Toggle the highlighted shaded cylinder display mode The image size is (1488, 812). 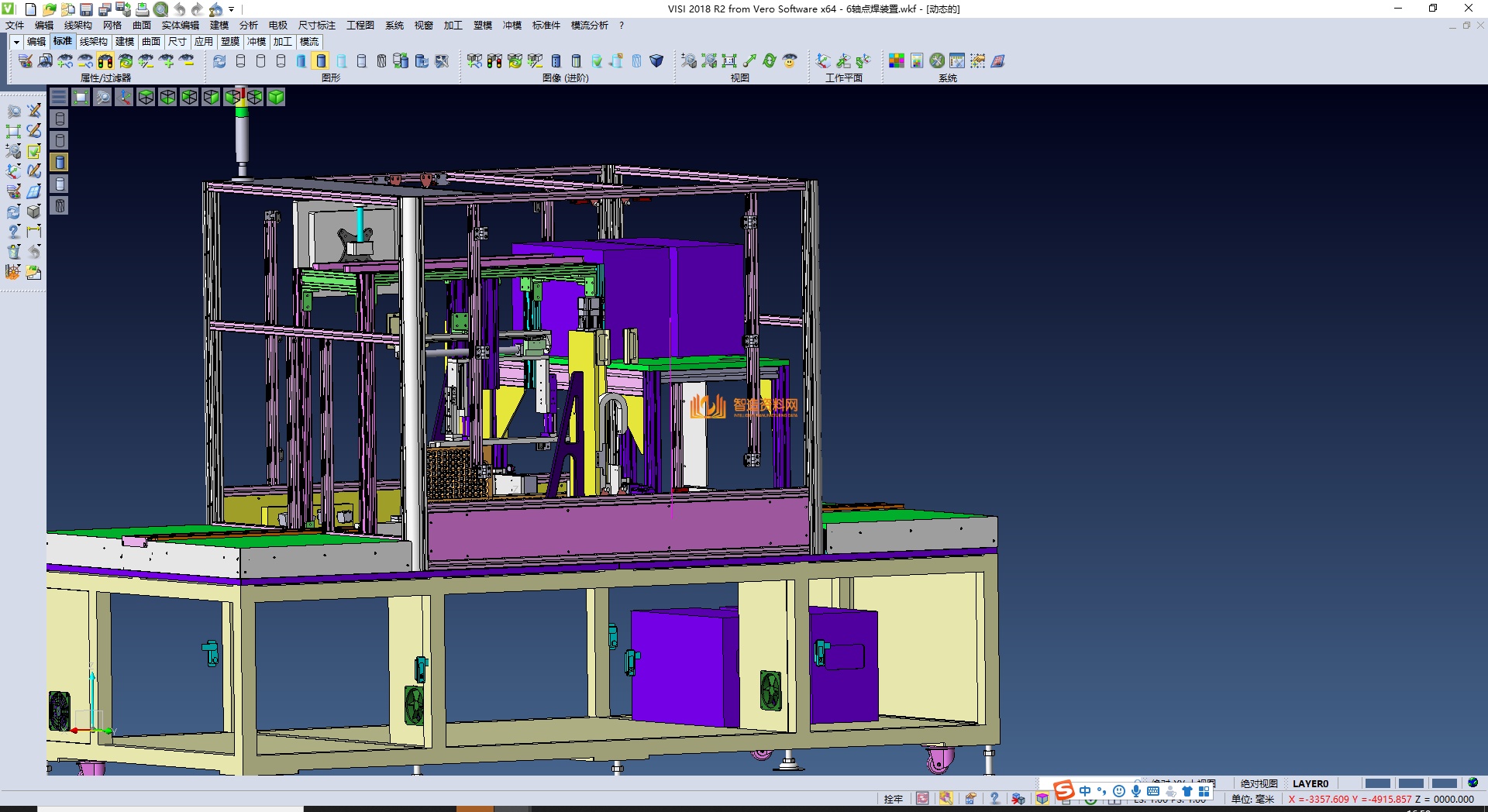322,61
